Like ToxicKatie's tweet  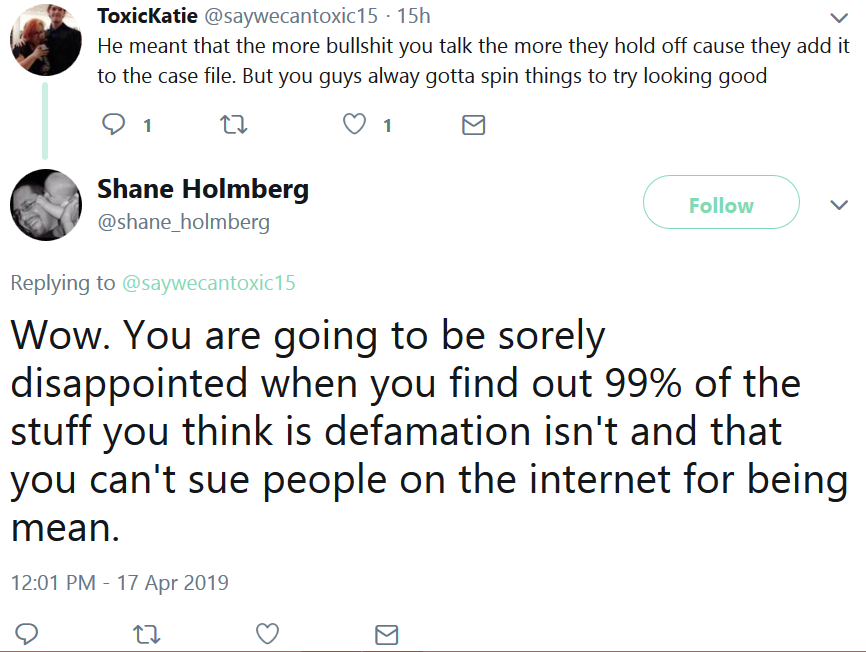[x=354, y=124]
